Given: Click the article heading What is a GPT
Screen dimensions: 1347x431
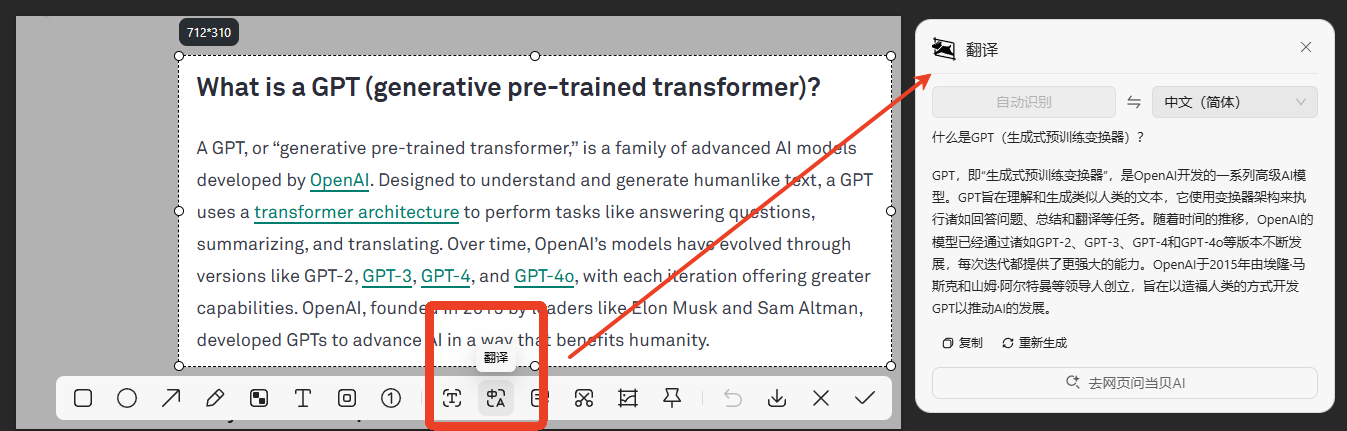Looking at the screenshot, I should pyautogui.click(x=508, y=87).
